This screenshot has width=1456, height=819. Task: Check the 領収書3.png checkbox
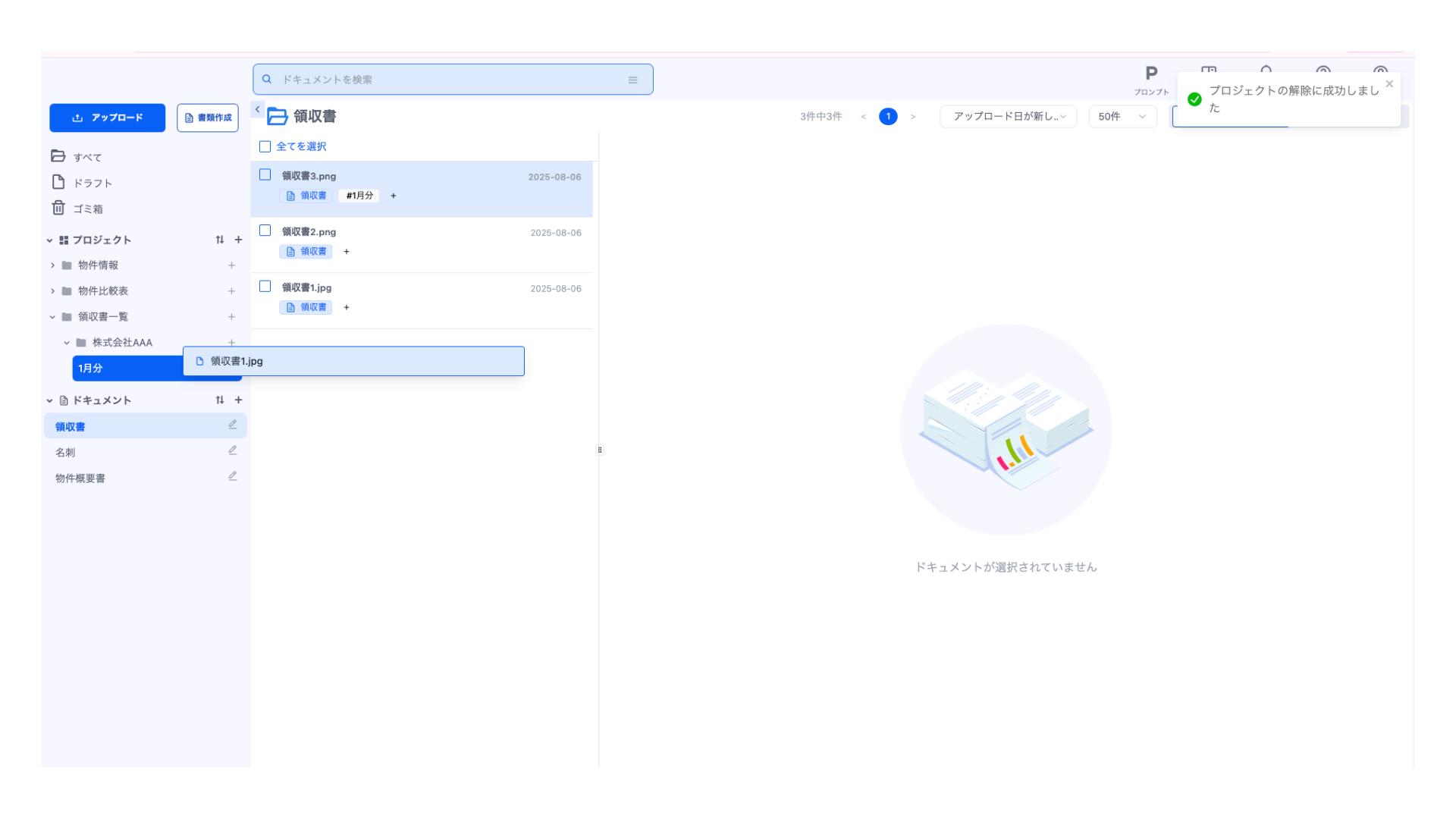(265, 174)
